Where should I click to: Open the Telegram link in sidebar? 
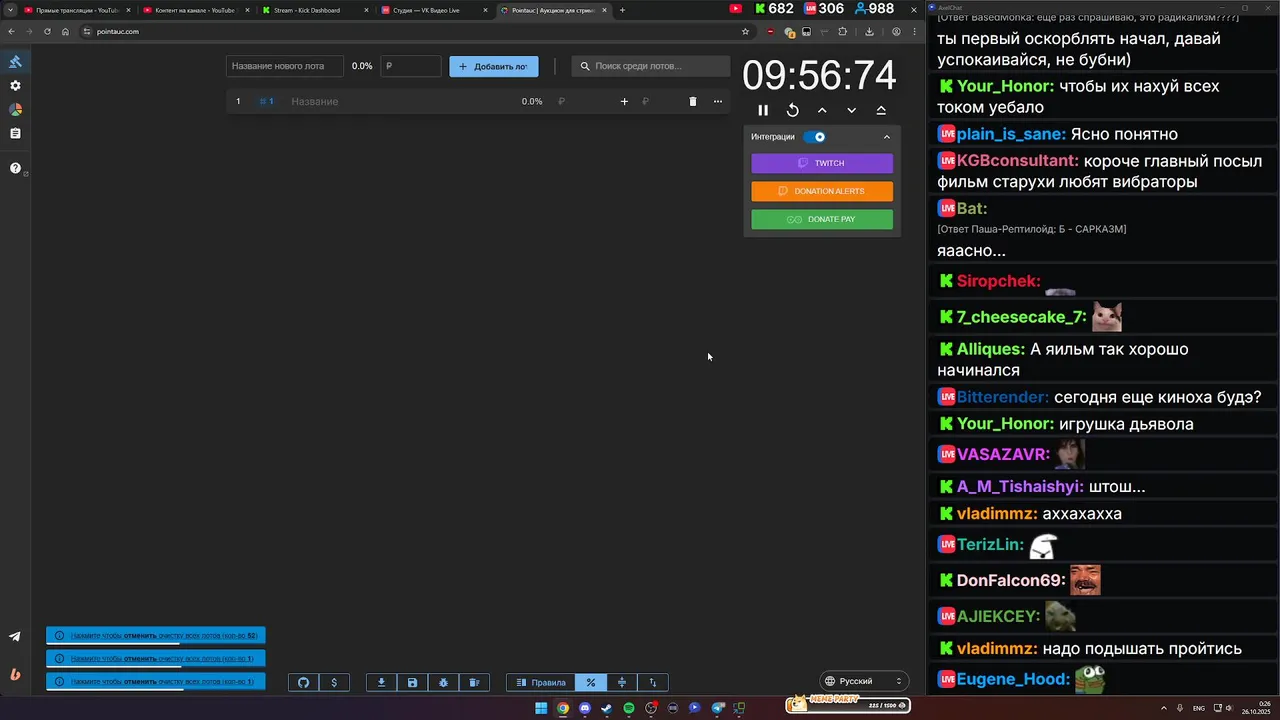pos(15,636)
